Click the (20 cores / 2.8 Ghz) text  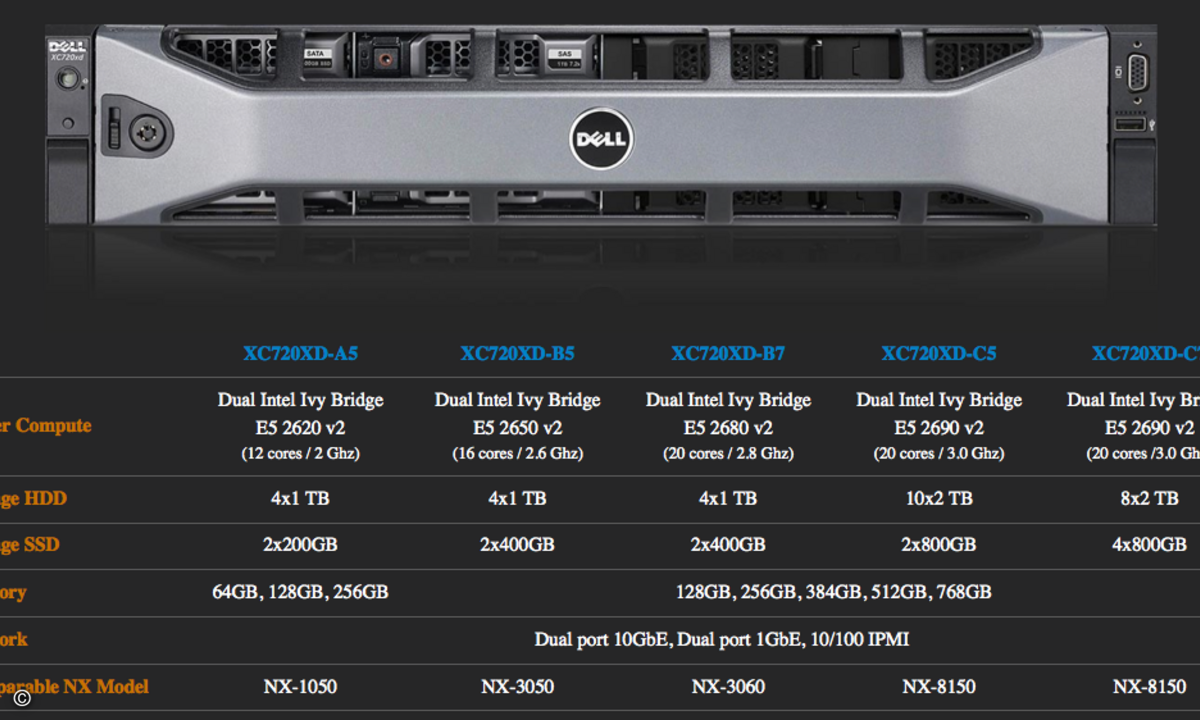coord(728,453)
